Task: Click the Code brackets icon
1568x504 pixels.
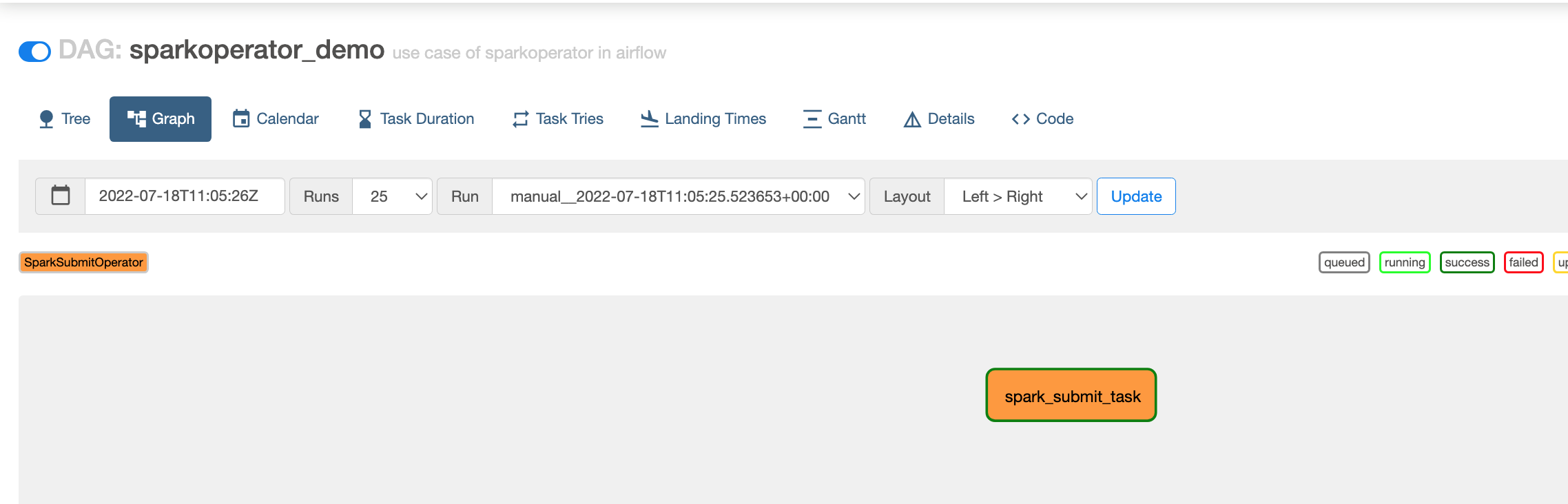Action: tap(1021, 119)
